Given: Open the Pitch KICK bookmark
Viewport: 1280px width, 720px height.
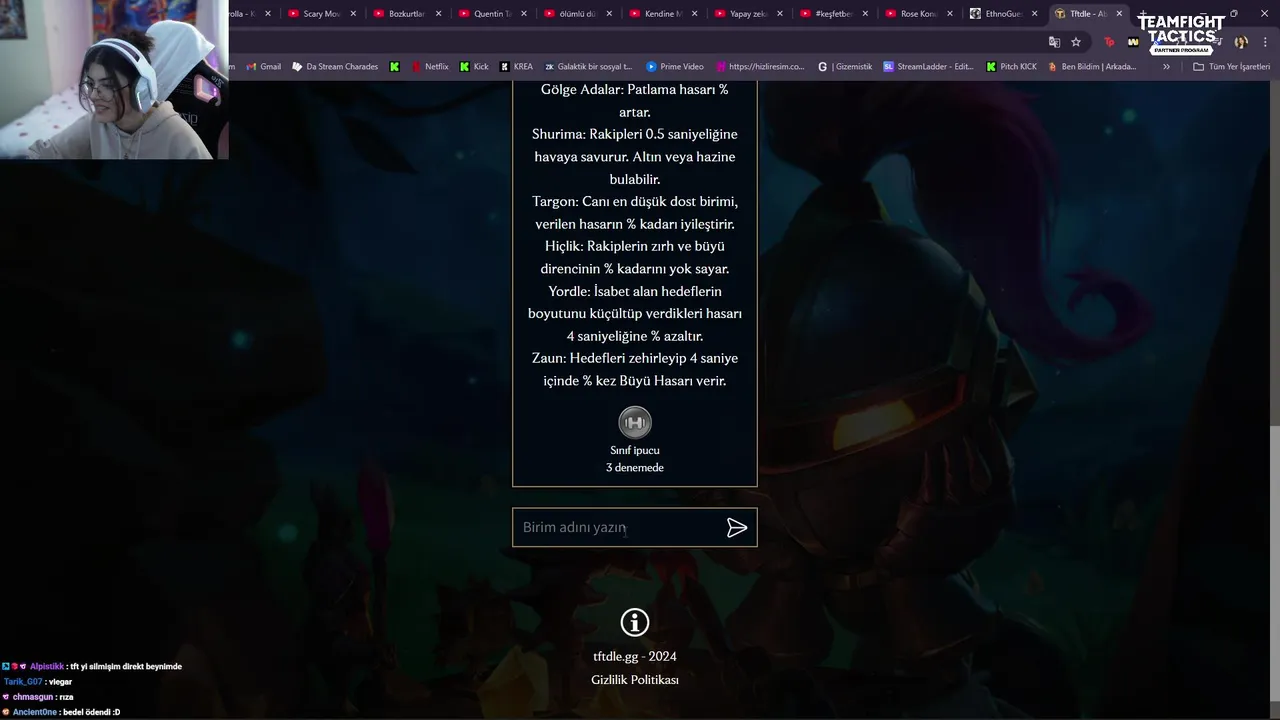Looking at the screenshot, I should [1011, 67].
